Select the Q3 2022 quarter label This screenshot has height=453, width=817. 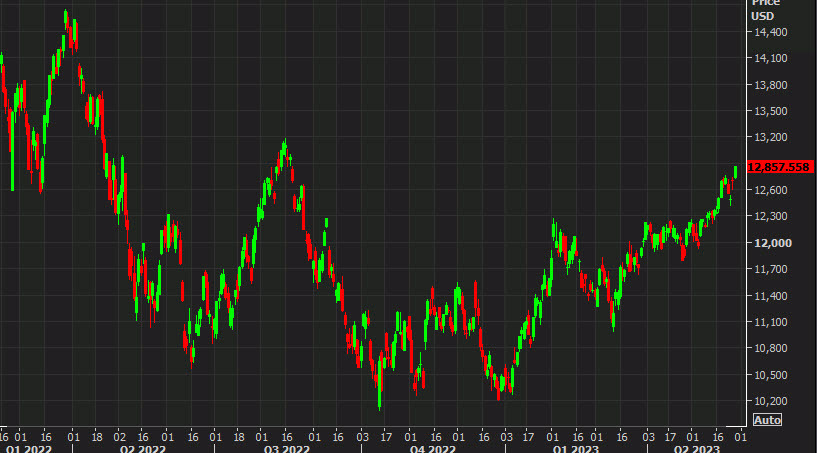pyautogui.click(x=287, y=449)
